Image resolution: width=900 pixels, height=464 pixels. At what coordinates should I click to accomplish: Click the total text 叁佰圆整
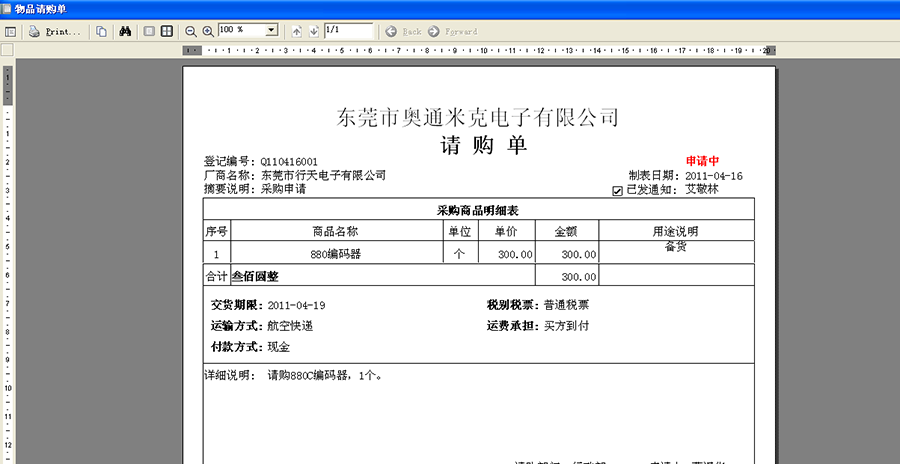255,277
